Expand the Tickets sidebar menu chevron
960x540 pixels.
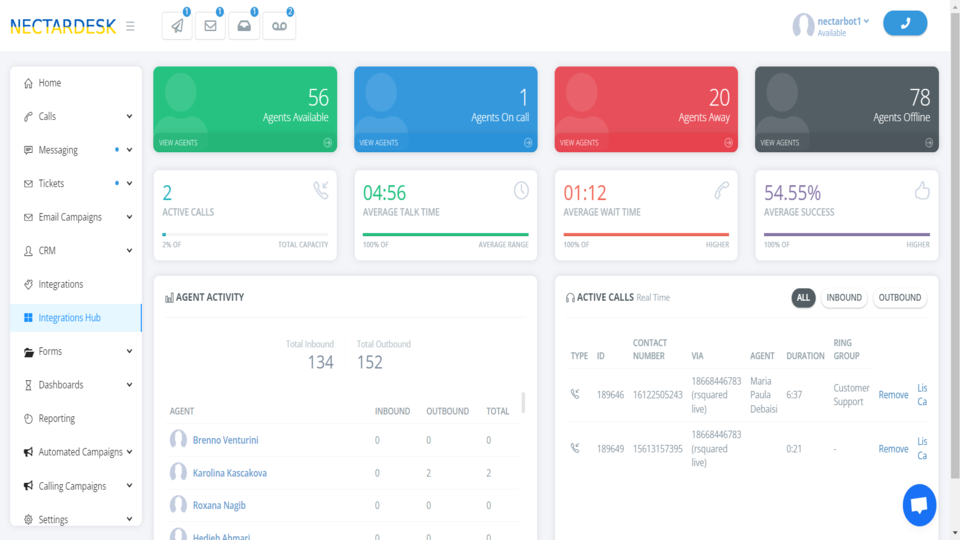[129, 184]
